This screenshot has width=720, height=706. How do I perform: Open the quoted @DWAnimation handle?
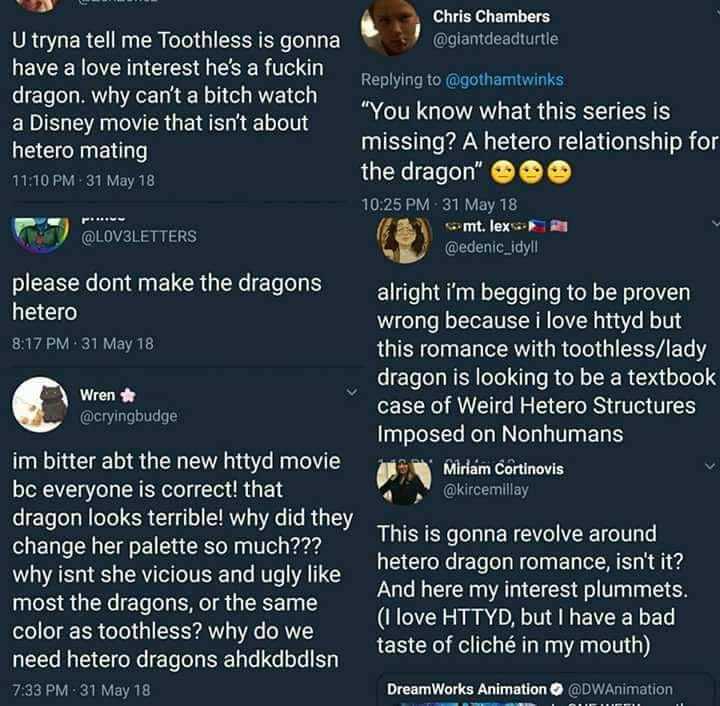pyautogui.click(x=620, y=689)
